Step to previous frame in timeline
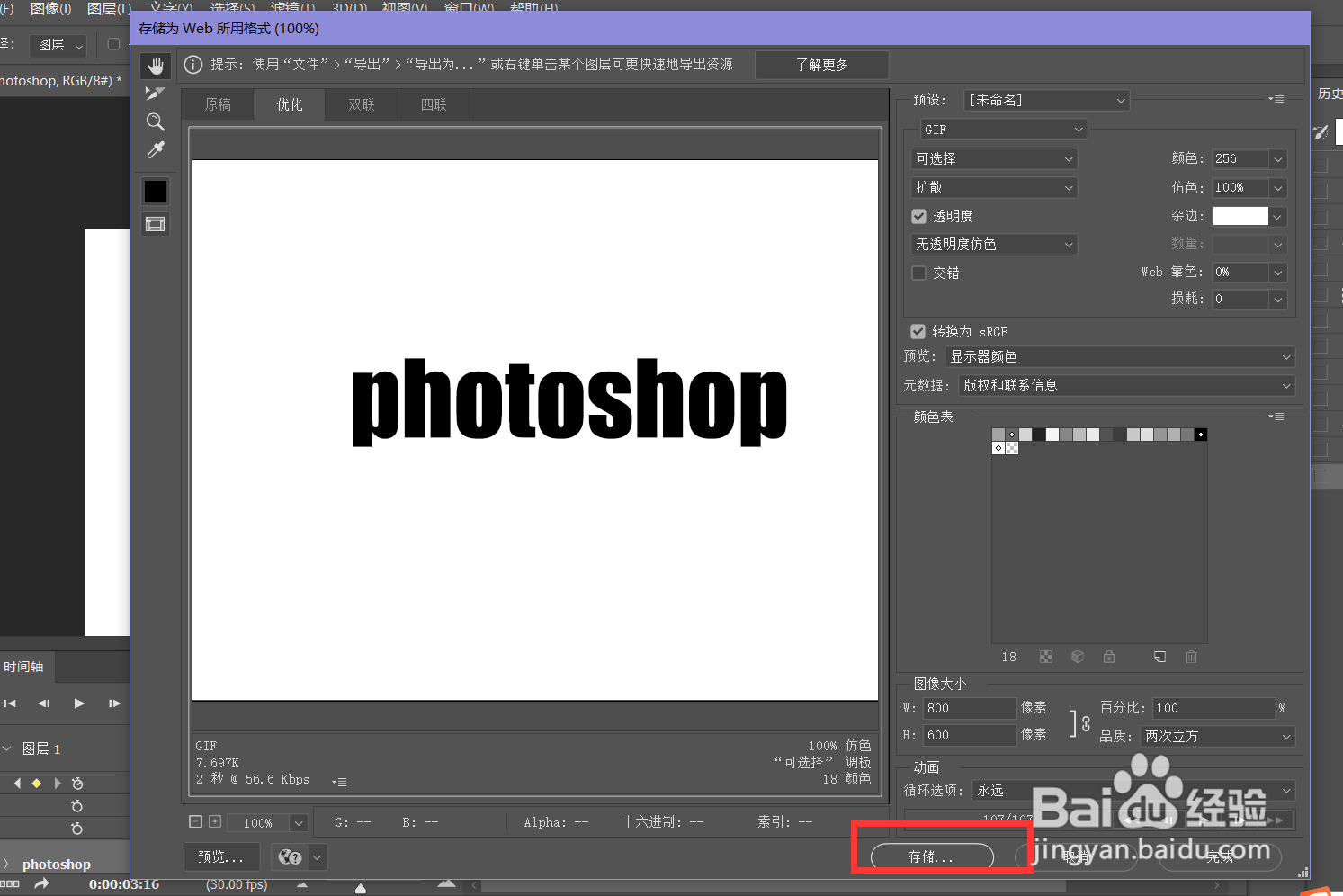Image resolution: width=1343 pixels, height=896 pixels. tap(44, 703)
